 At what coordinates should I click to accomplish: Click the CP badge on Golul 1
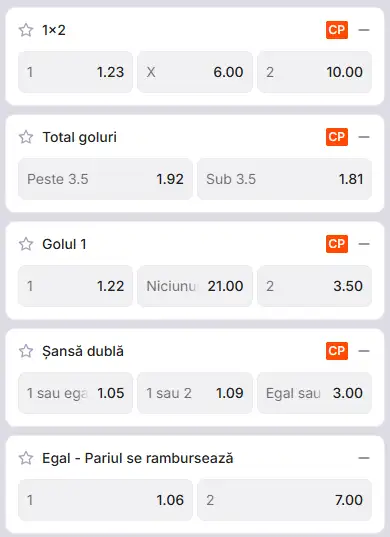(x=337, y=244)
